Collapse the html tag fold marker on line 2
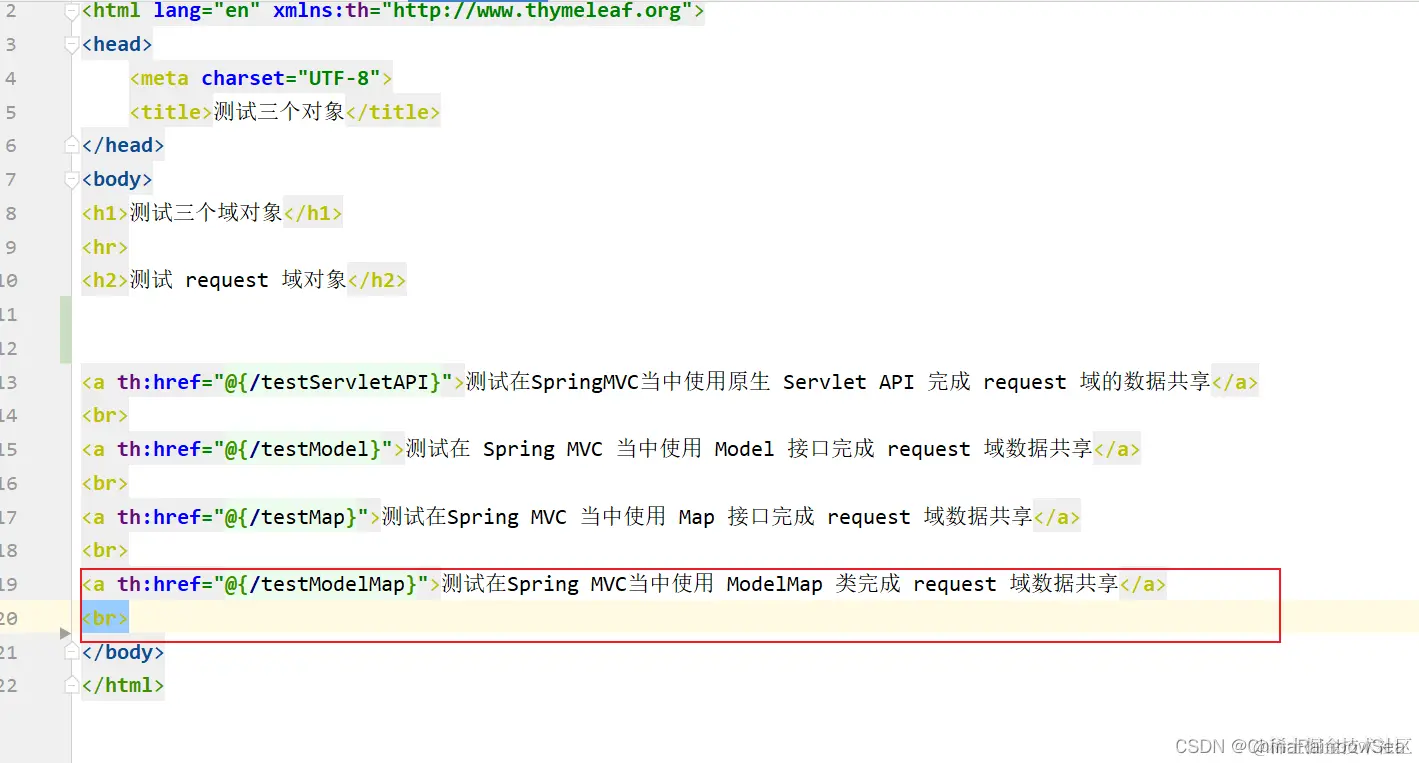Screen dimensions: 1419x763 (71, 12)
